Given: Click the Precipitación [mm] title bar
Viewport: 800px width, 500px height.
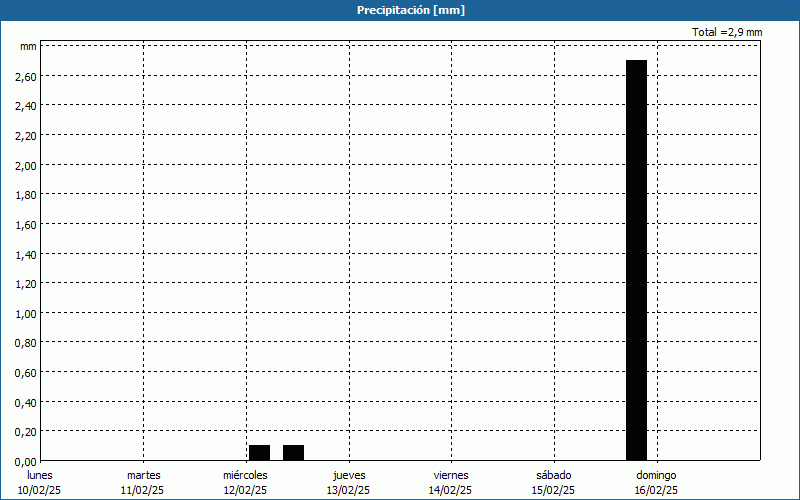Looking at the screenshot, I should (400, 10).
